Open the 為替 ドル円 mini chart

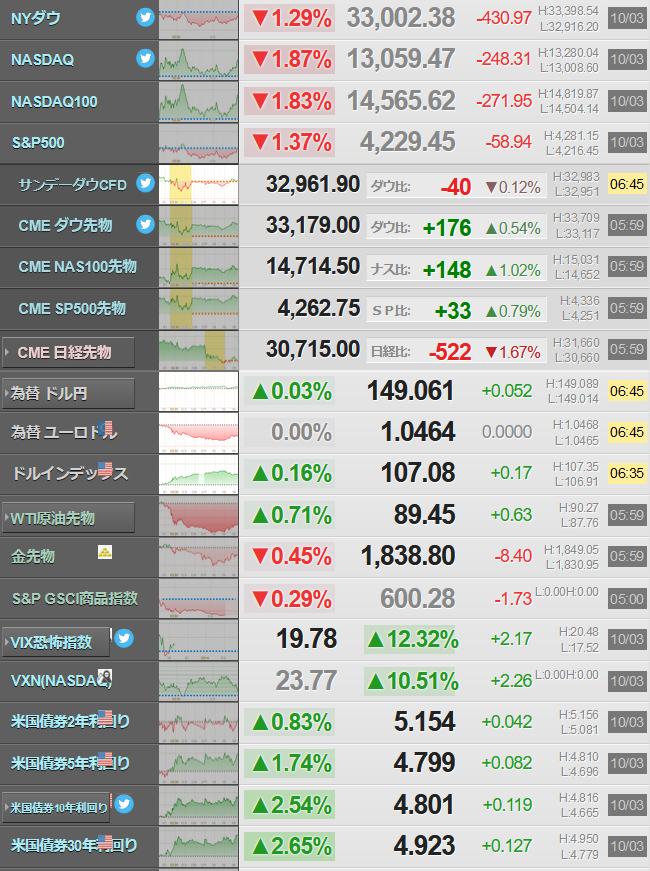[198, 392]
